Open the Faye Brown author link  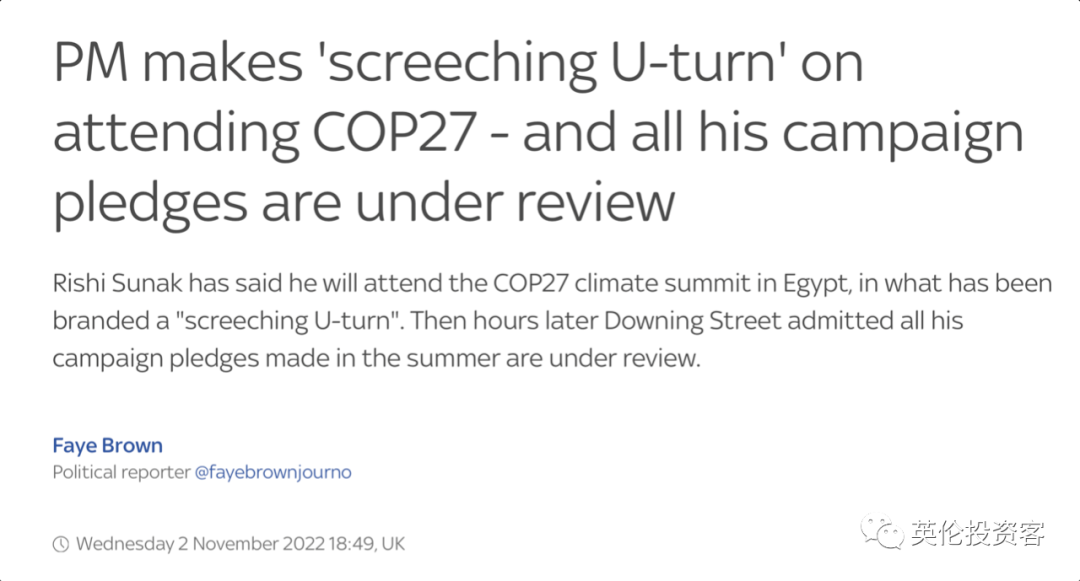(107, 446)
